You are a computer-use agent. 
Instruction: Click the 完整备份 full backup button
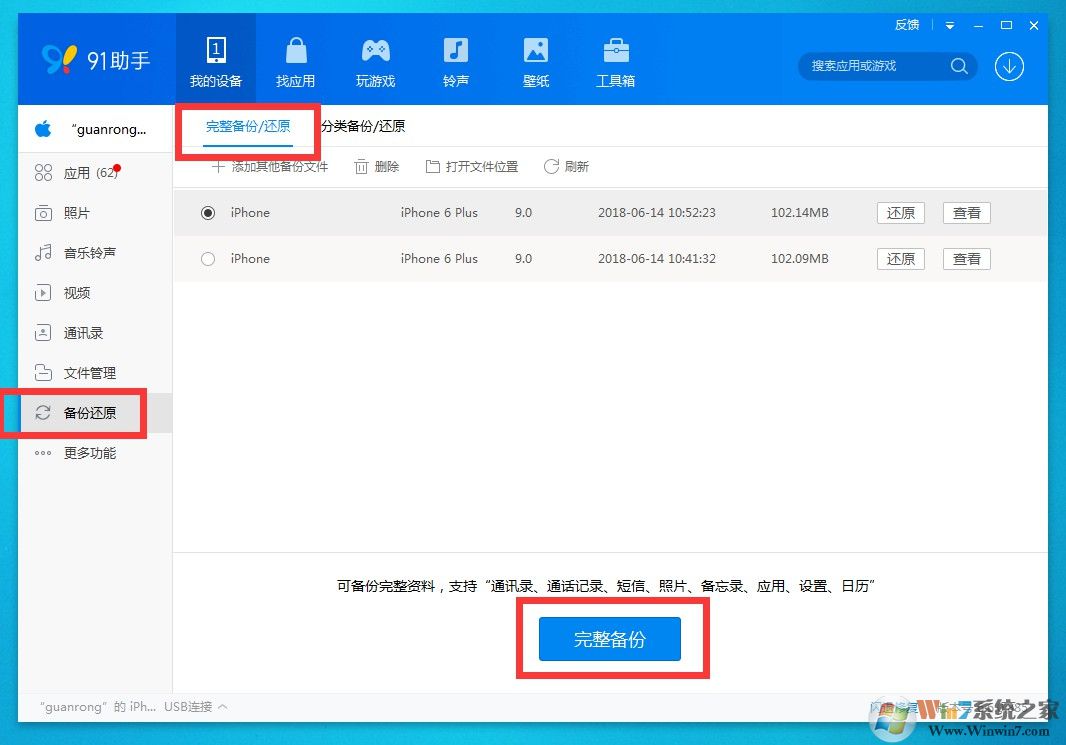[610, 639]
